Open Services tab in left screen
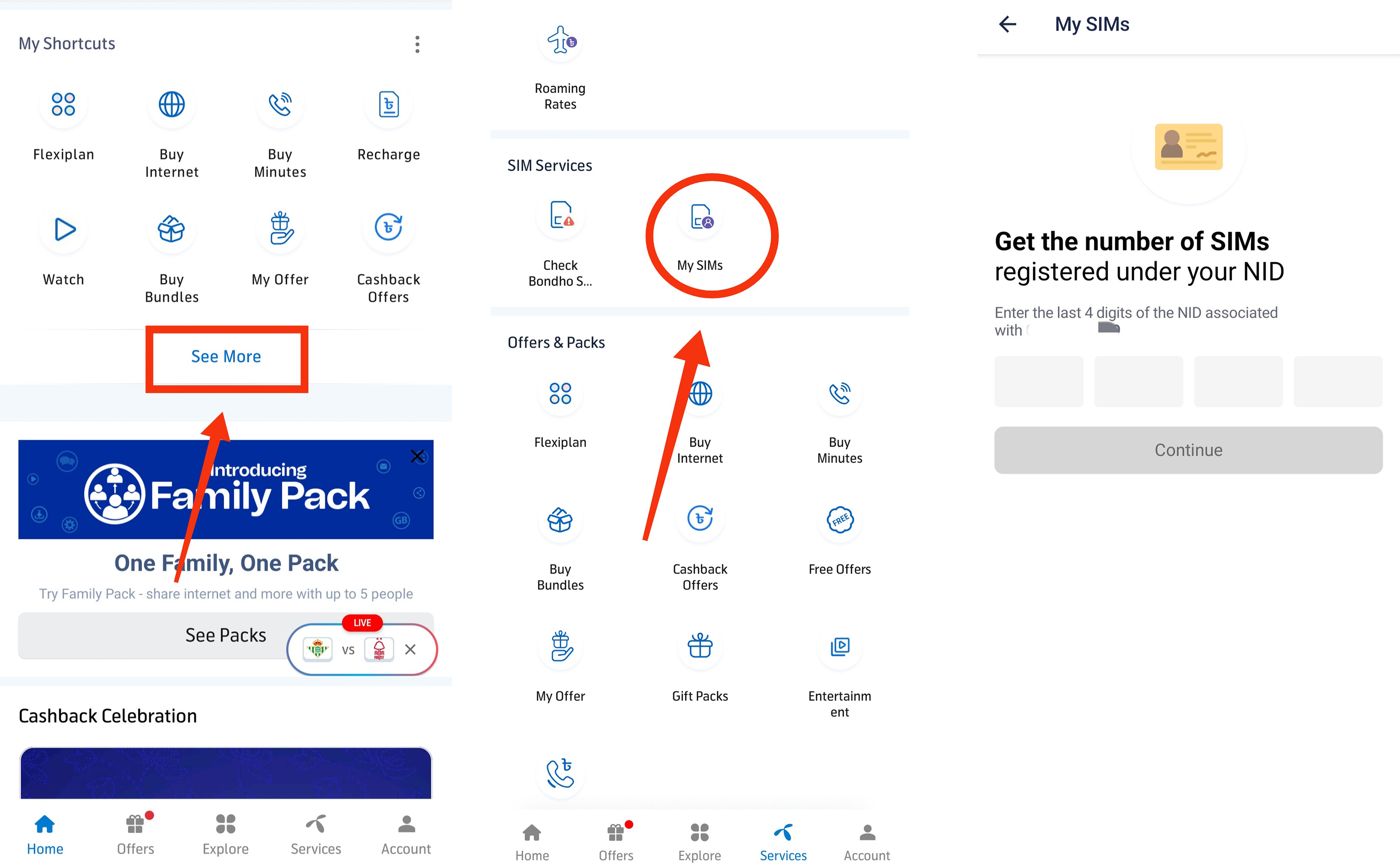Viewport: 1400px width, 864px height. [x=316, y=834]
